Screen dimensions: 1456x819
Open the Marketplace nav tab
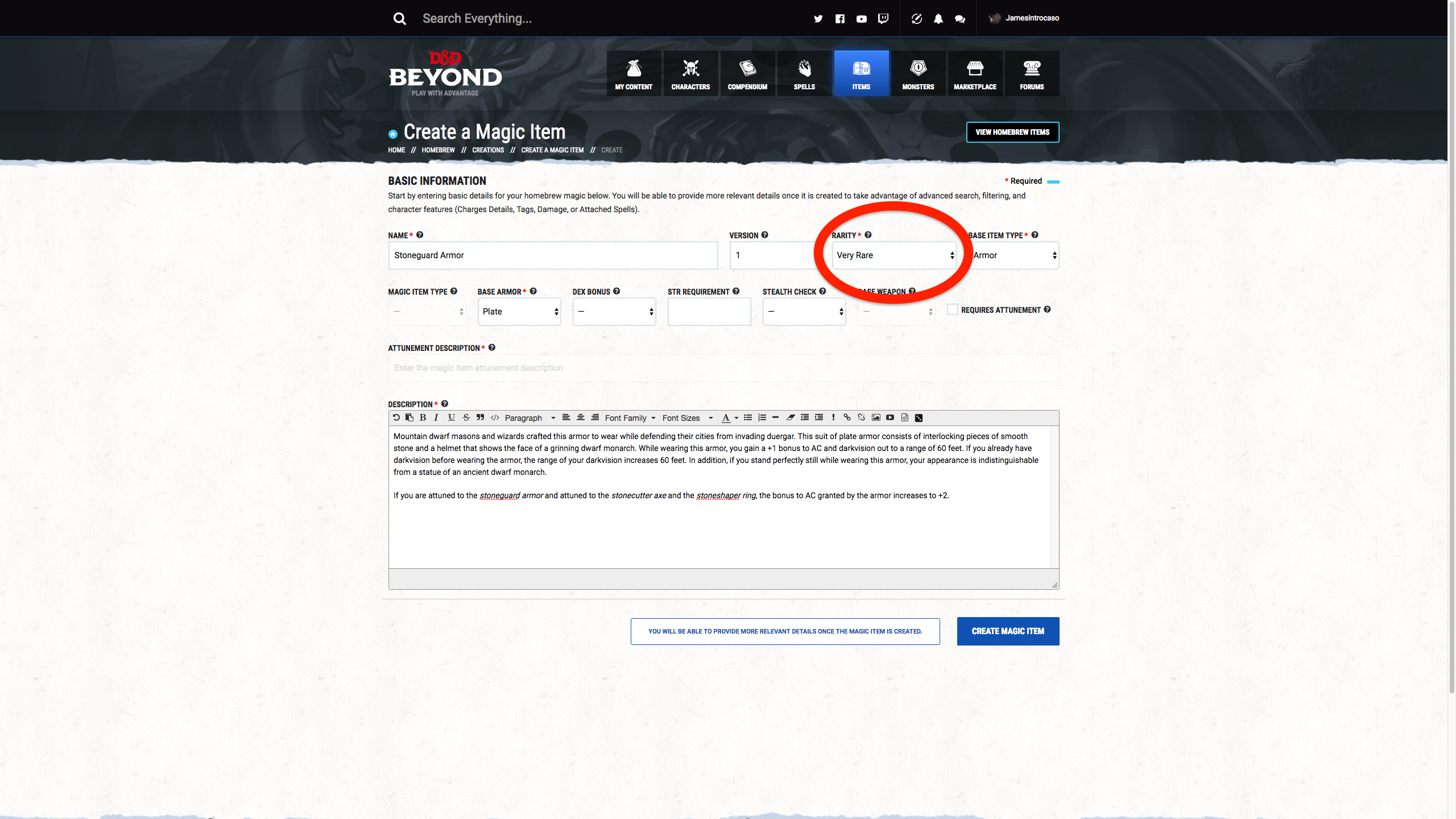[x=975, y=73]
